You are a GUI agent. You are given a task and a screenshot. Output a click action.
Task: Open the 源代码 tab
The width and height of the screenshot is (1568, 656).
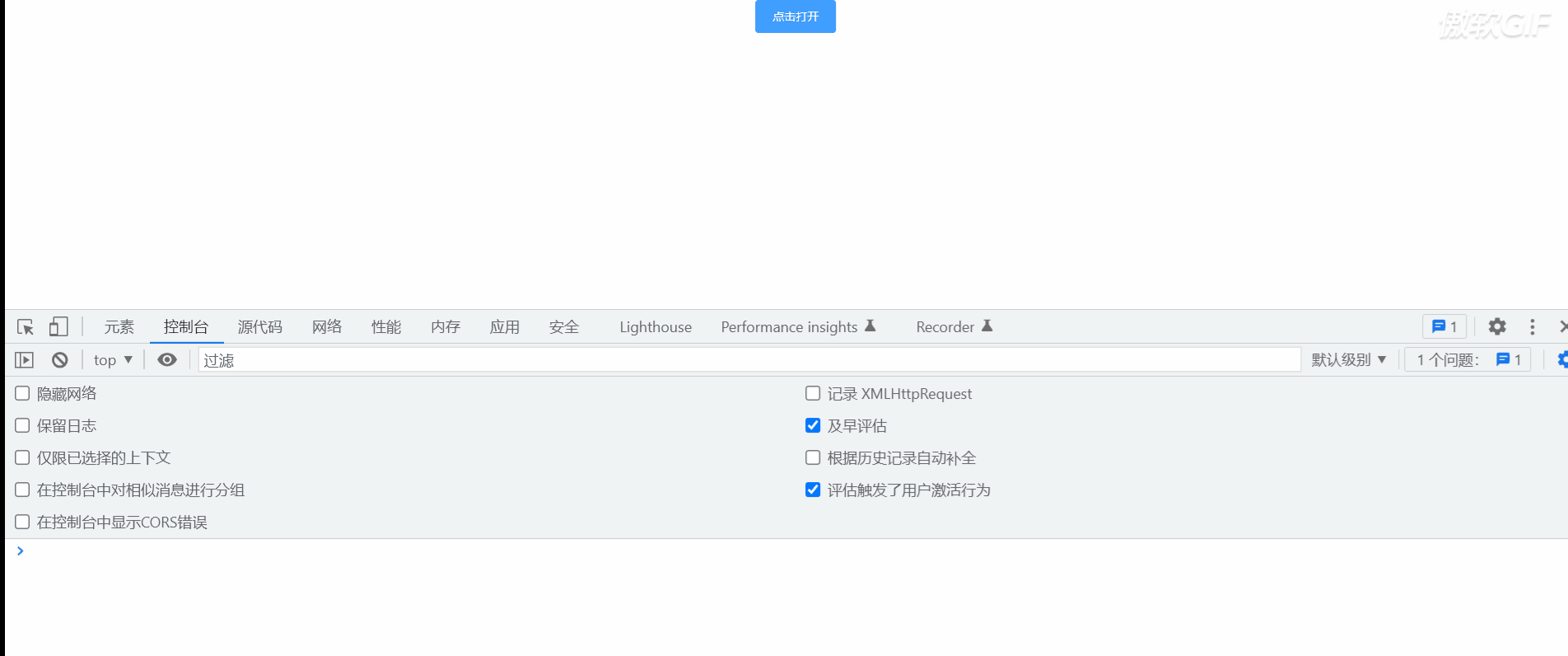tap(260, 327)
